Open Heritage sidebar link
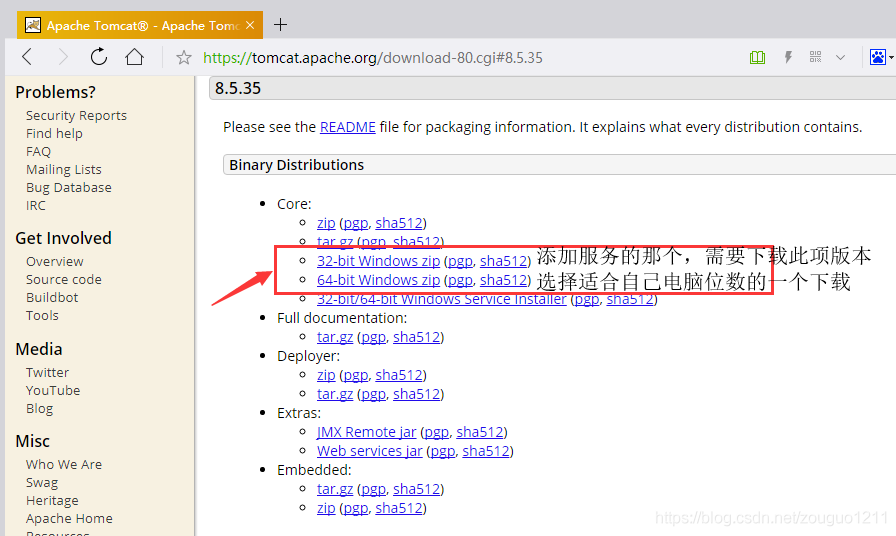Screen dimensions: 896x536 tap(52, 501)
